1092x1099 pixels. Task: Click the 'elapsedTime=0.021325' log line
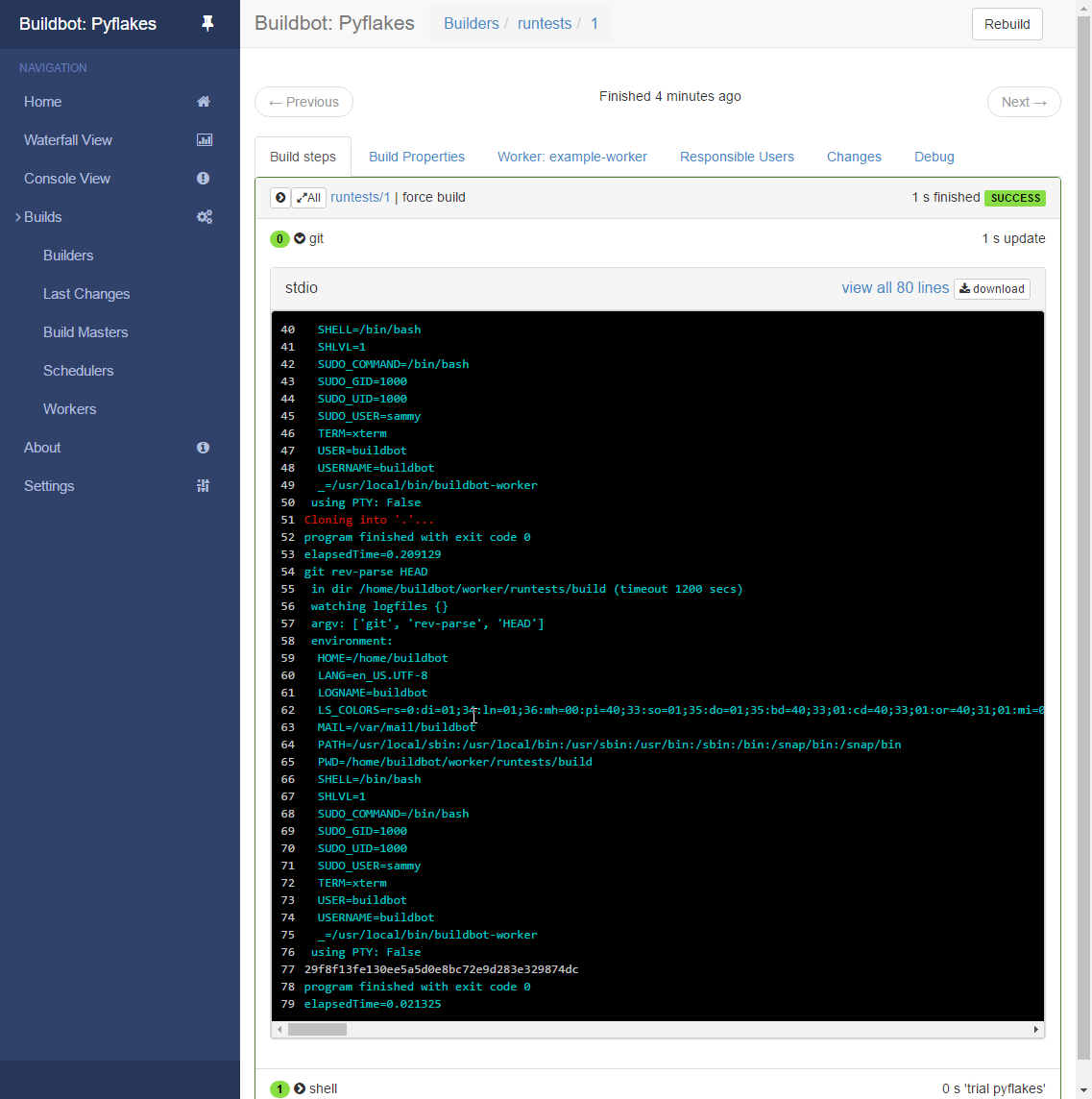click(x=373, y=1005)
